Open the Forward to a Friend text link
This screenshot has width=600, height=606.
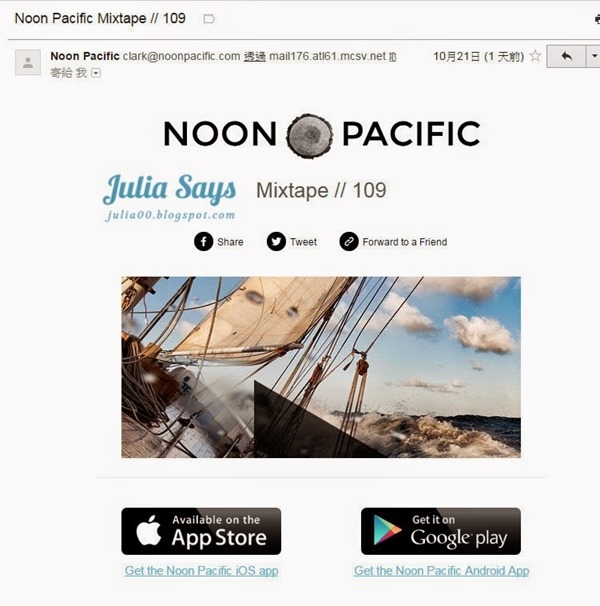pos(405,242)
